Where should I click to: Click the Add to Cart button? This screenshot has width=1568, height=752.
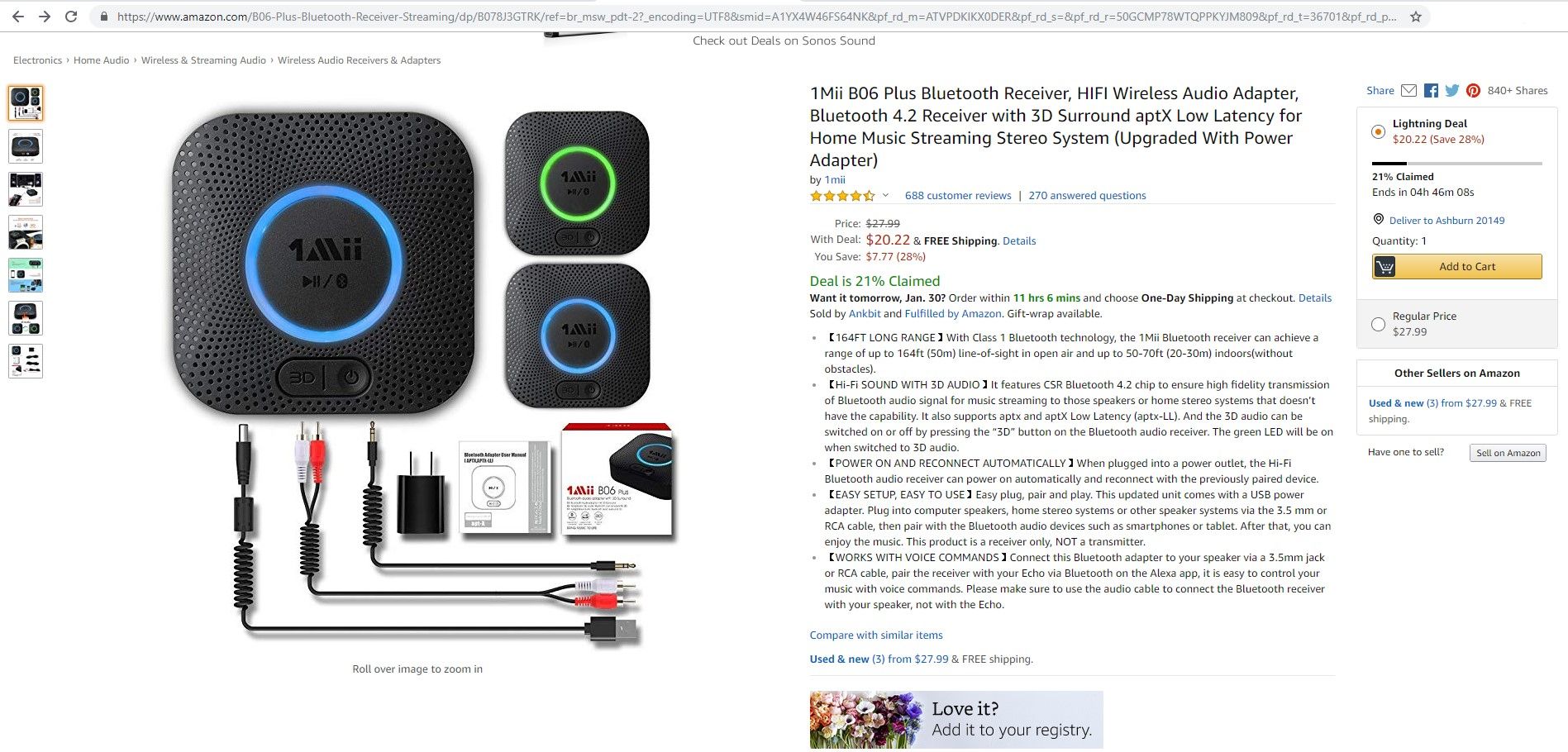click(x=1456, y=267)
